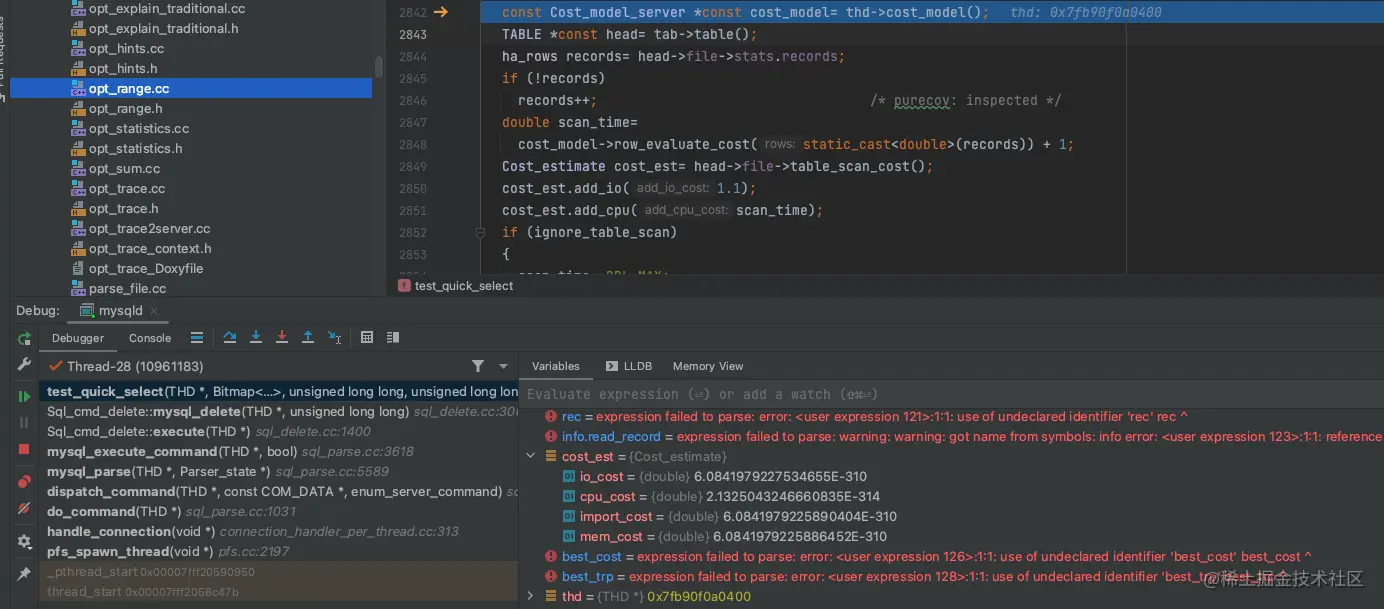The width and height of the screenshot is (1384, 609).
Task: Switch to the Console tab
Action: [150, 338]
